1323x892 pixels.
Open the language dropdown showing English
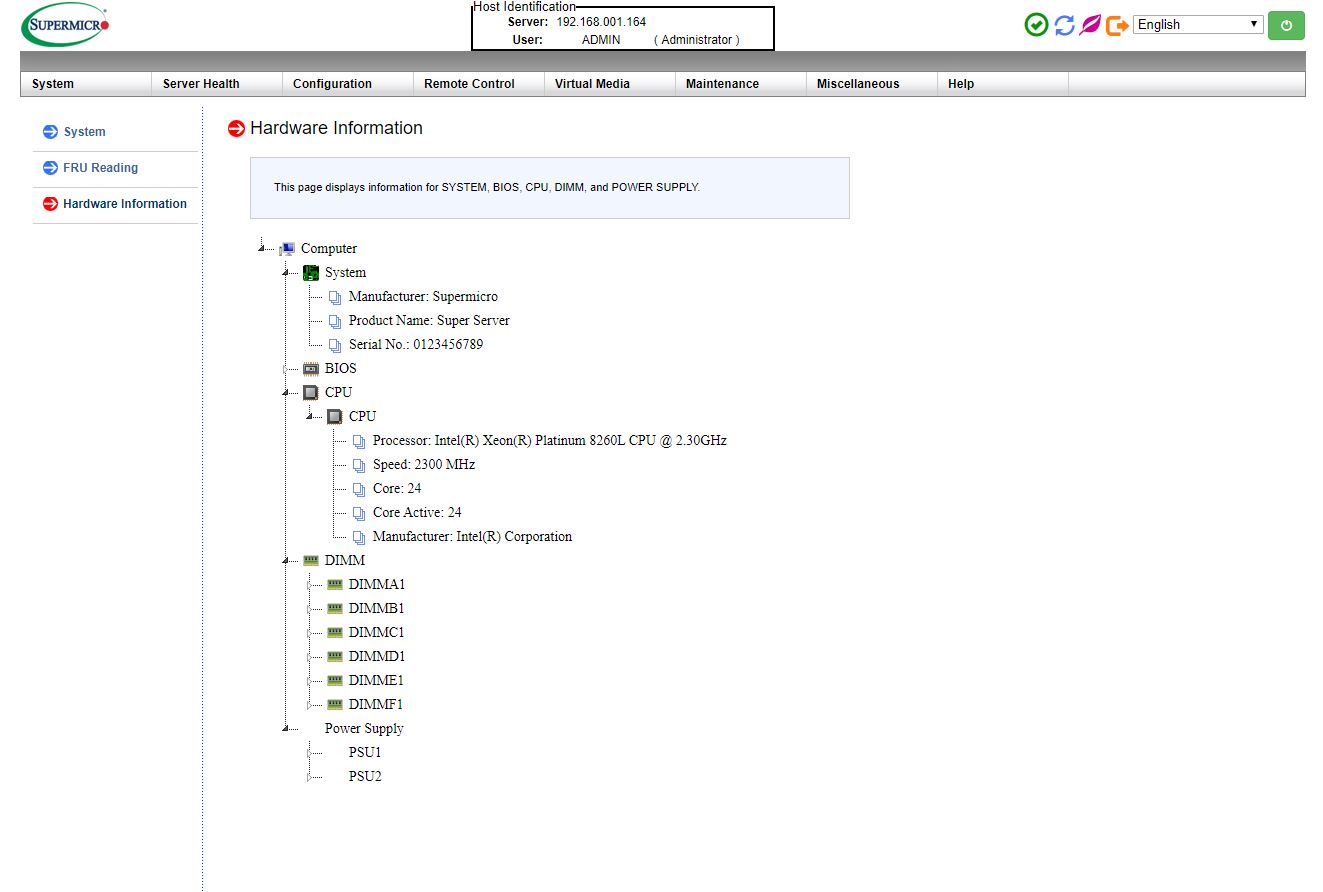tap(1198, 24)
